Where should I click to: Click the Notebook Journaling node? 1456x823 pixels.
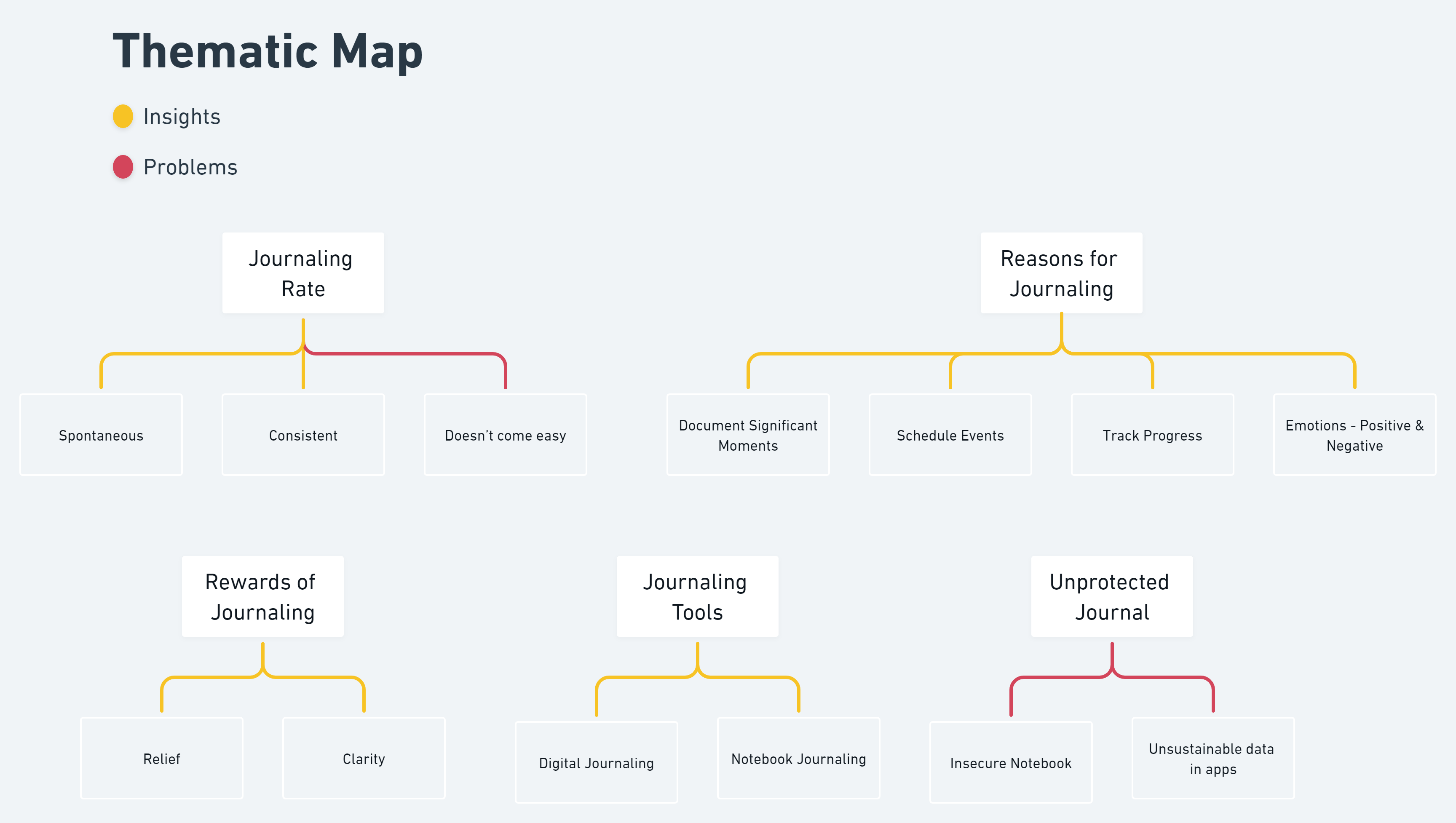(x=799, y=758)
